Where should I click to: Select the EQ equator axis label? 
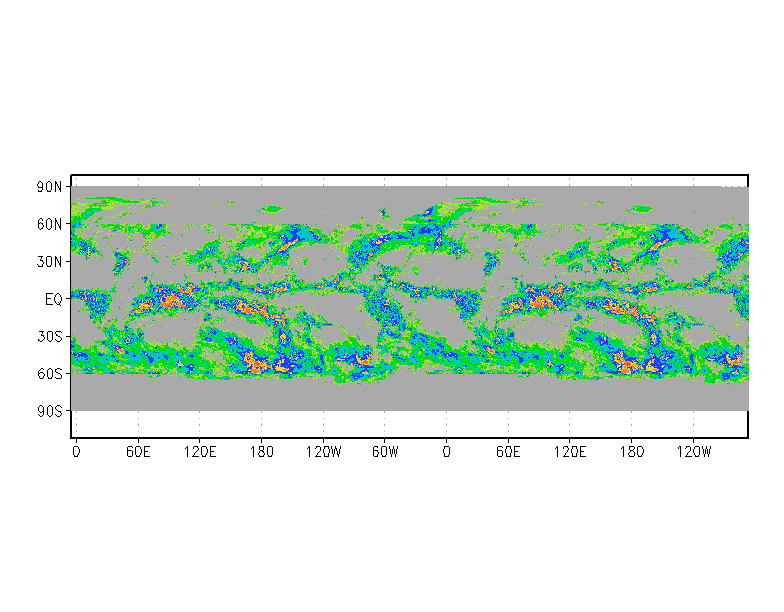pos(54,300)
